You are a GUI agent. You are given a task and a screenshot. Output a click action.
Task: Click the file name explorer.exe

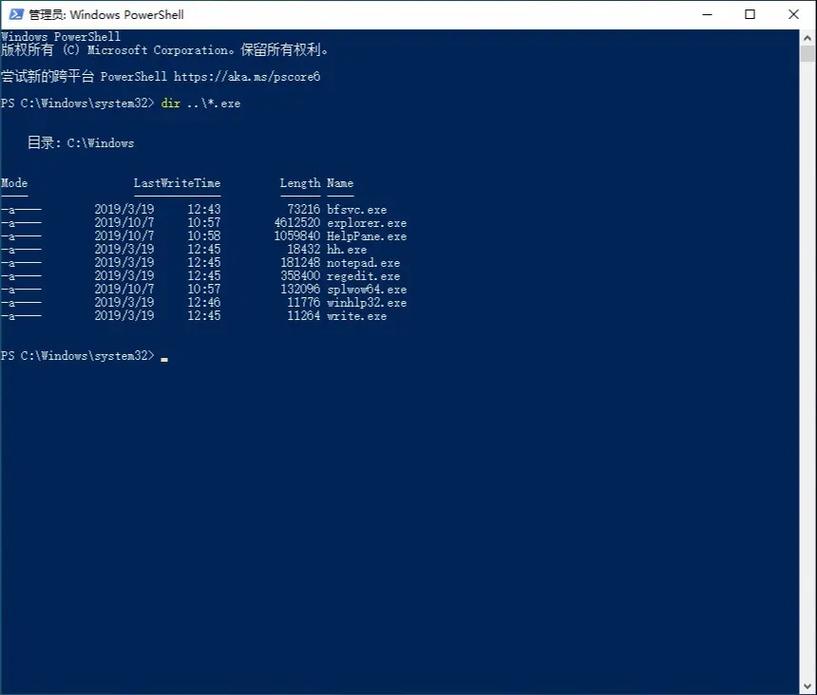click(x=367, y=223)
